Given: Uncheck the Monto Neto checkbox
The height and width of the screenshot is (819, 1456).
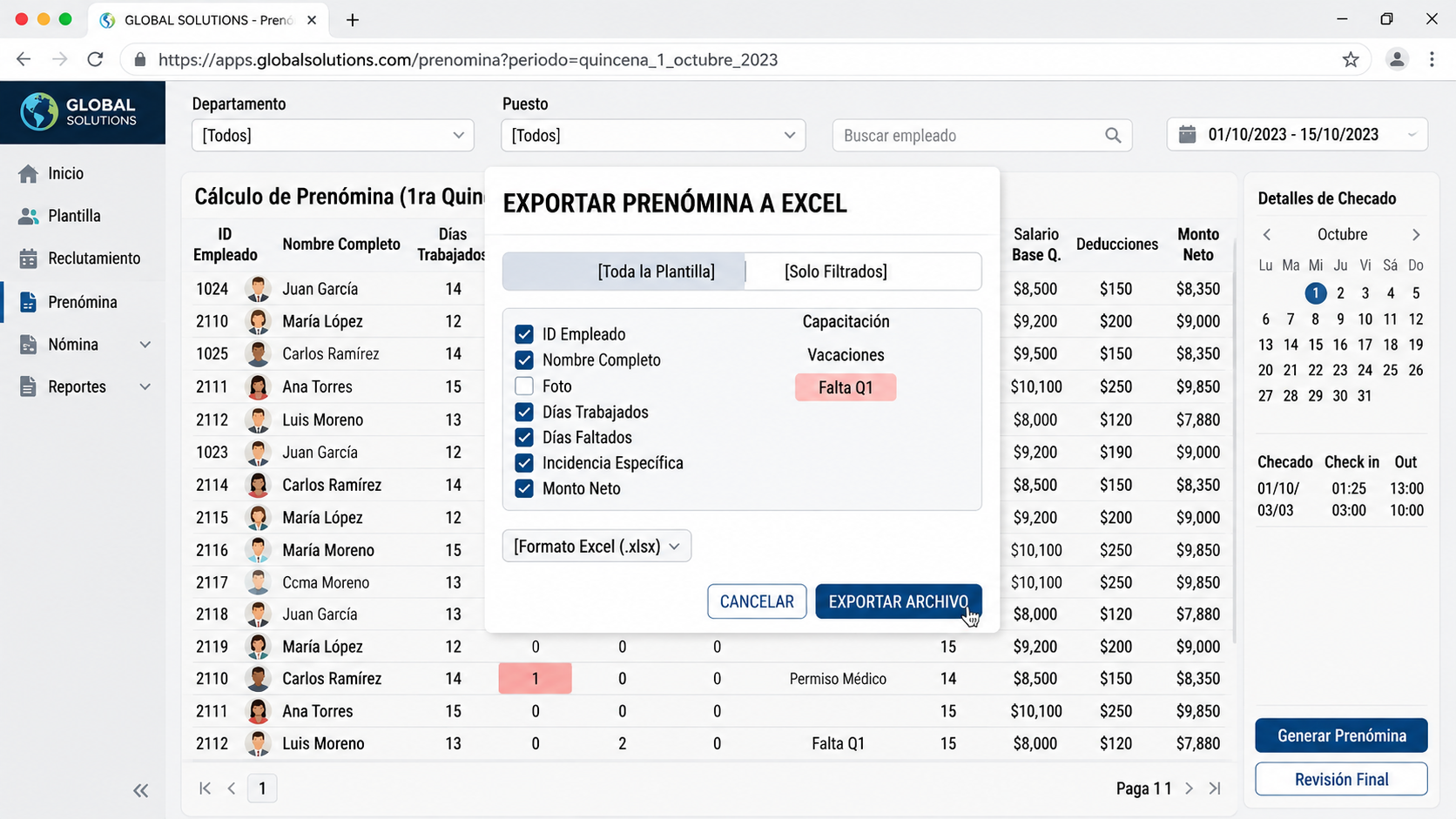Looking at the screenshot, I should 524,488.
